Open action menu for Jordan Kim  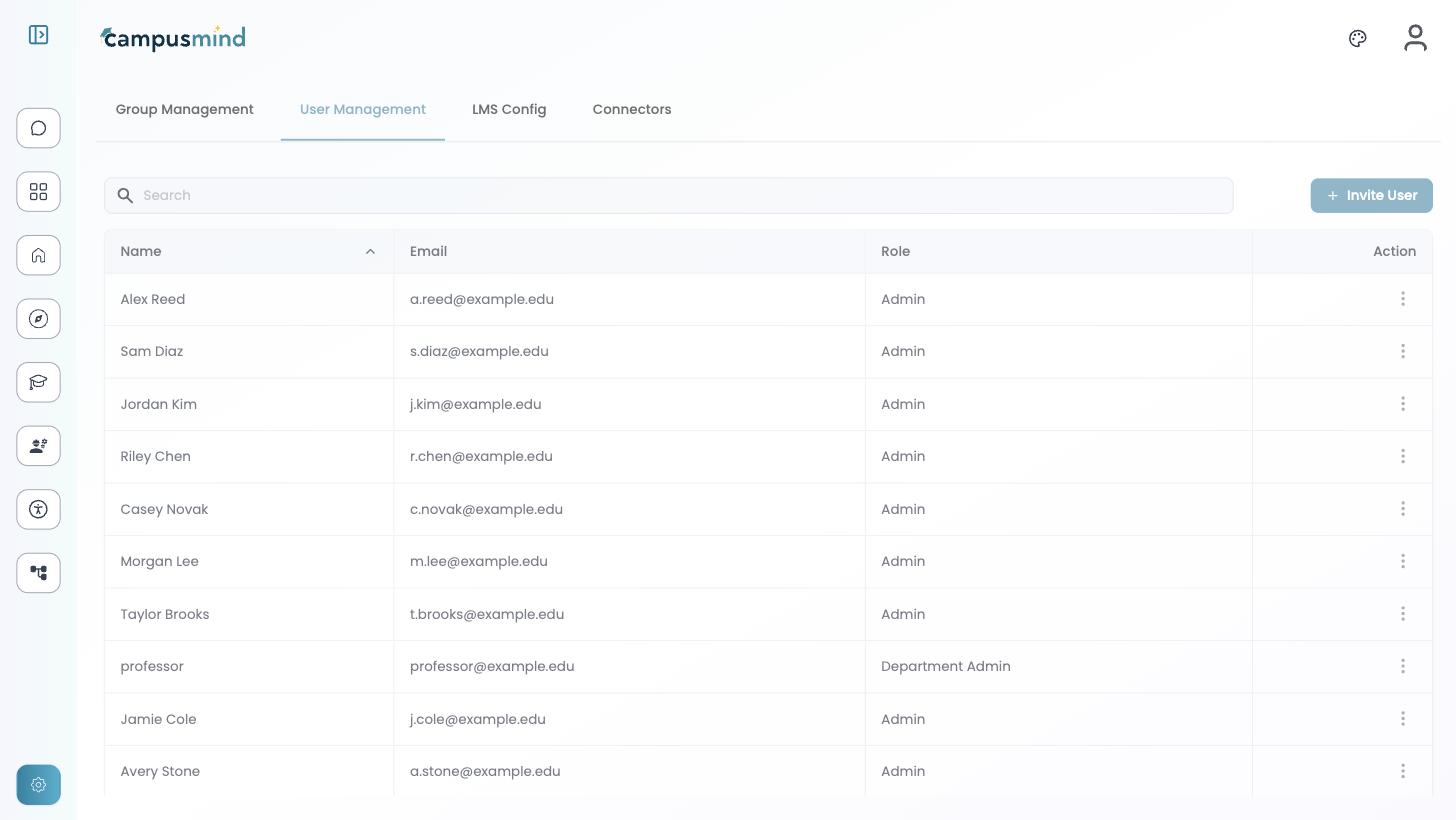click(x=1403, y=404)
